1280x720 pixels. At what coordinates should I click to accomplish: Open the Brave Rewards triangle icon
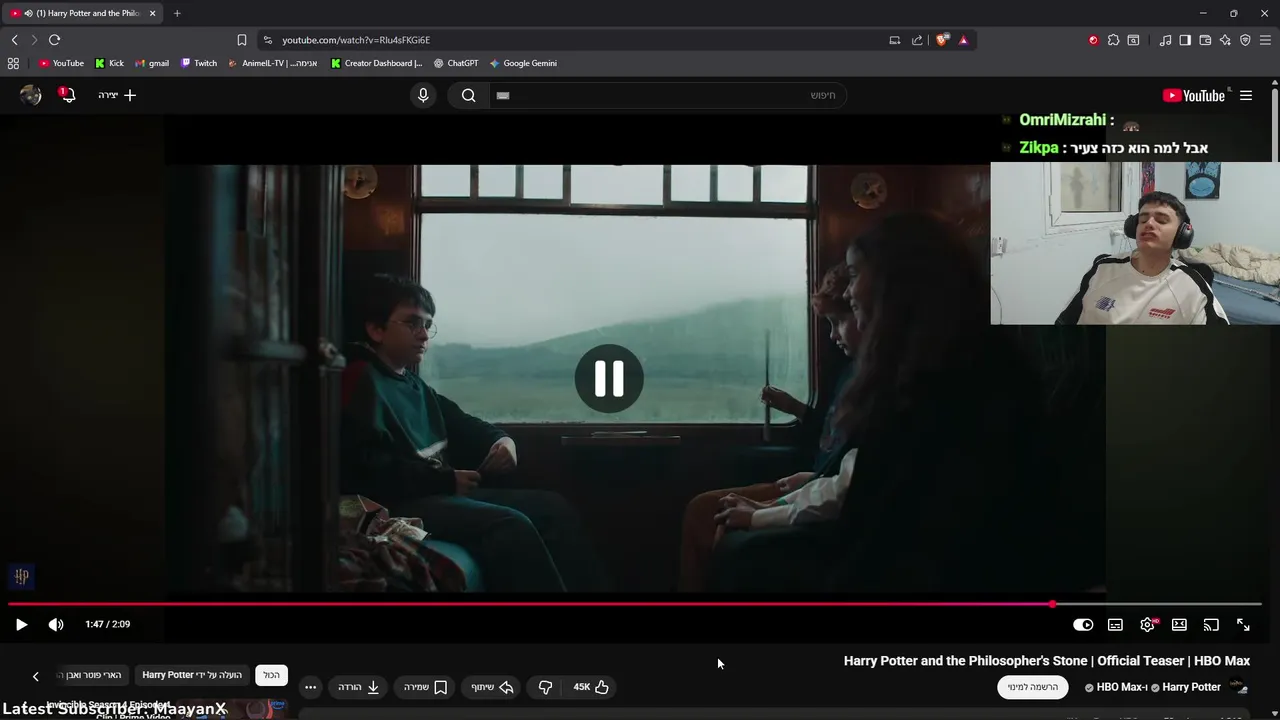(963, 40)
